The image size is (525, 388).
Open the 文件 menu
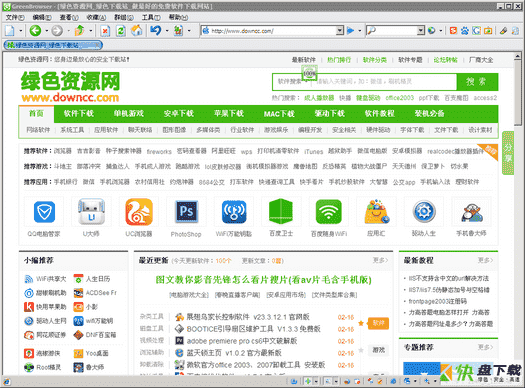click(x=15, y=17)
